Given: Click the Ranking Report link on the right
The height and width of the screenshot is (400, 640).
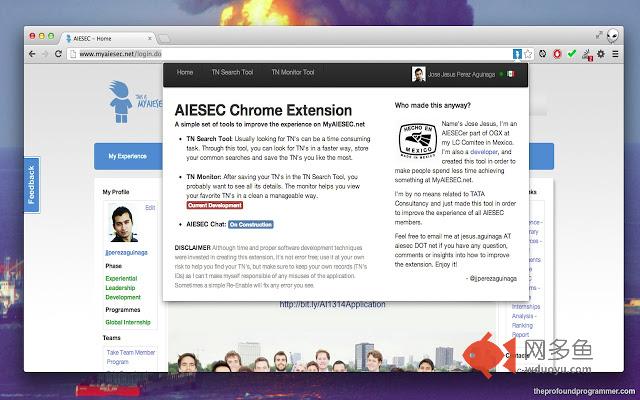Looking at the screenshot, I should click(x=522, y=330).
